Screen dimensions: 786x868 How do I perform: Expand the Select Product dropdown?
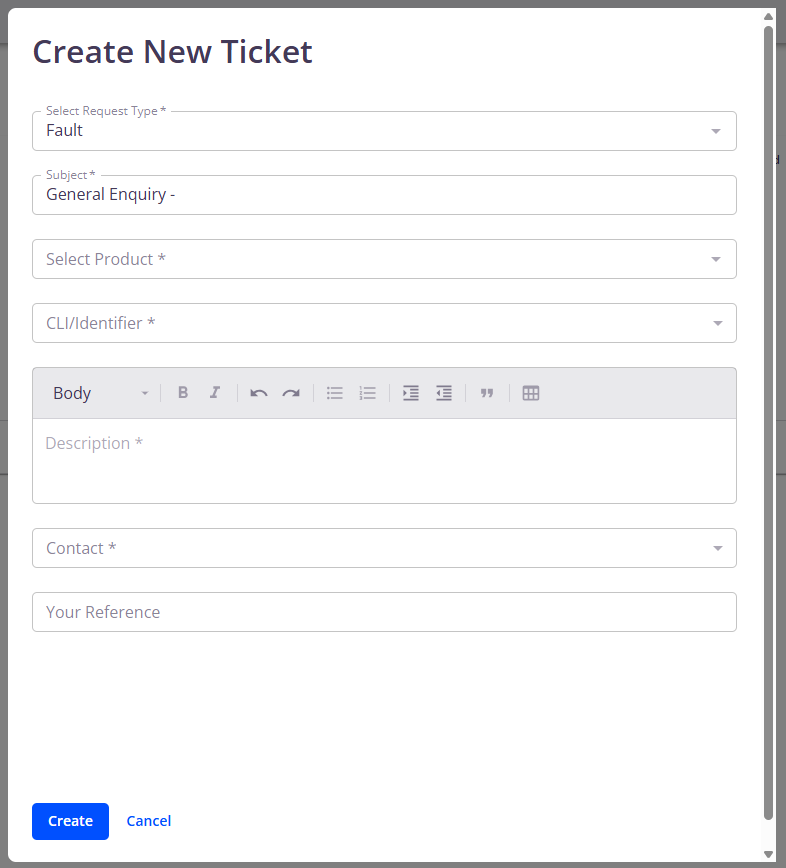pyautogui.click(x=384, y=259)
